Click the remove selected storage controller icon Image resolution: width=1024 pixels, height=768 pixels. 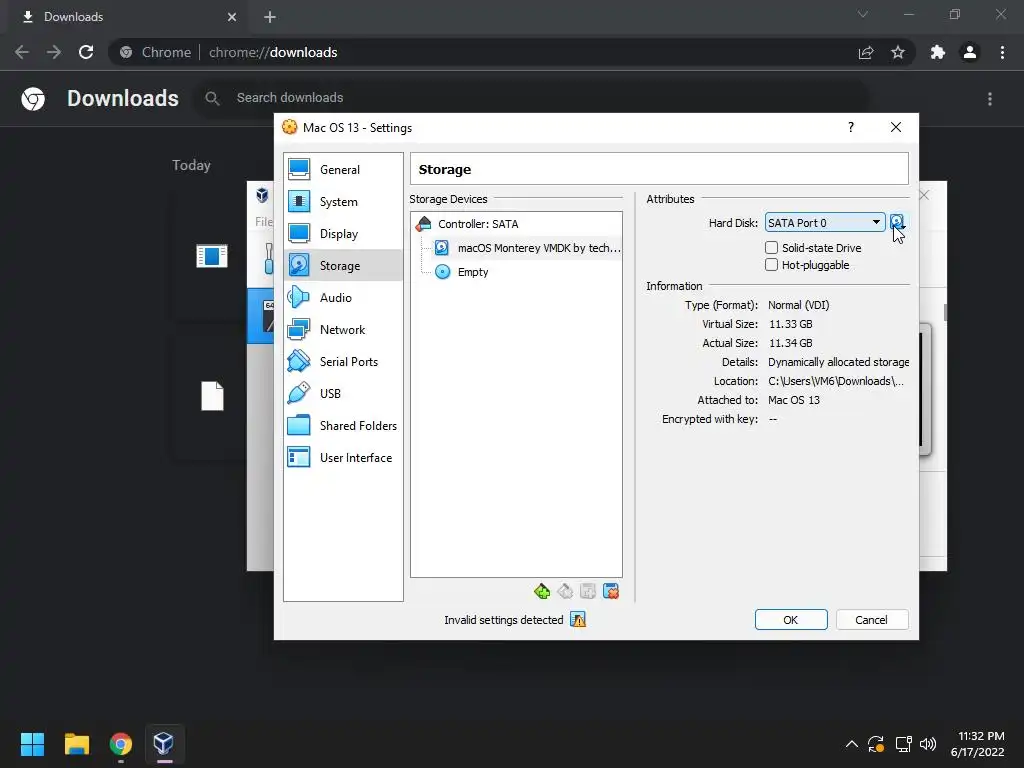pyautogui.click(x=565, y=592)
